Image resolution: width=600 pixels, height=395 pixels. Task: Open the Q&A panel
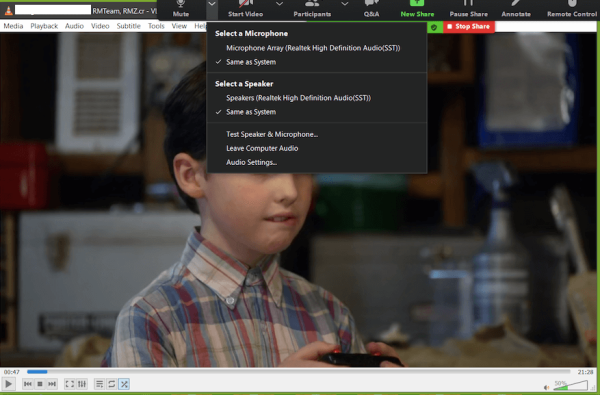(371, 8)
